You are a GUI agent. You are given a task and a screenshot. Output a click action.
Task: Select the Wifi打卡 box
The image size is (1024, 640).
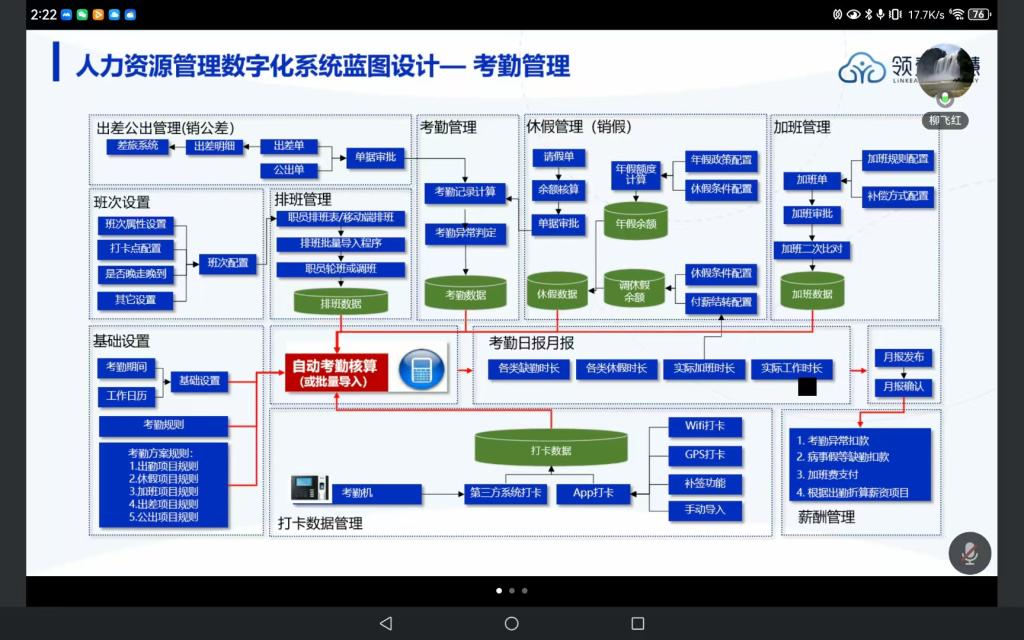pos(706,426)
